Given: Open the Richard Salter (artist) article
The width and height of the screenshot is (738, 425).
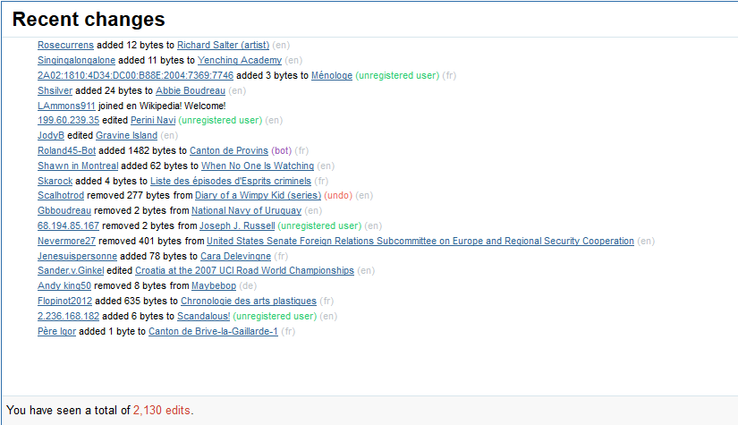Looking at the screenshot, I should pos(223,45).
